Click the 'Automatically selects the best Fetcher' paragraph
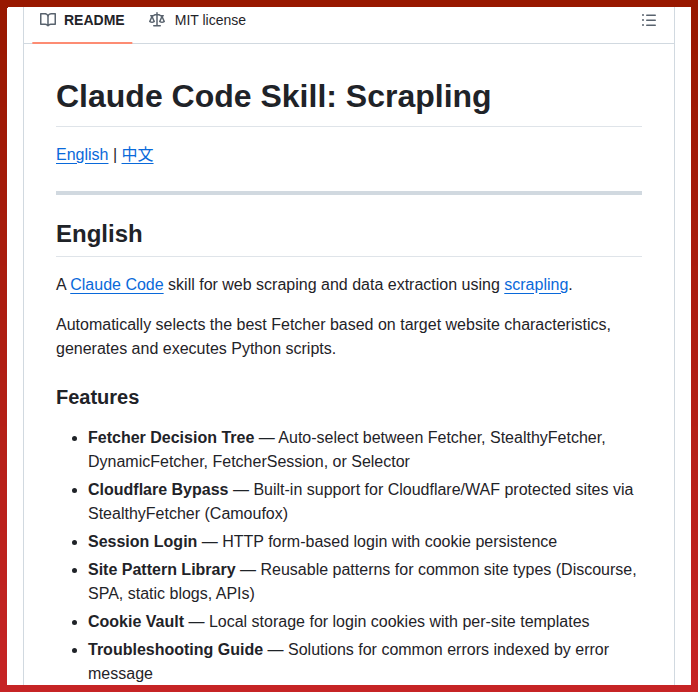698x692 pixels. [x=333, y=336]
